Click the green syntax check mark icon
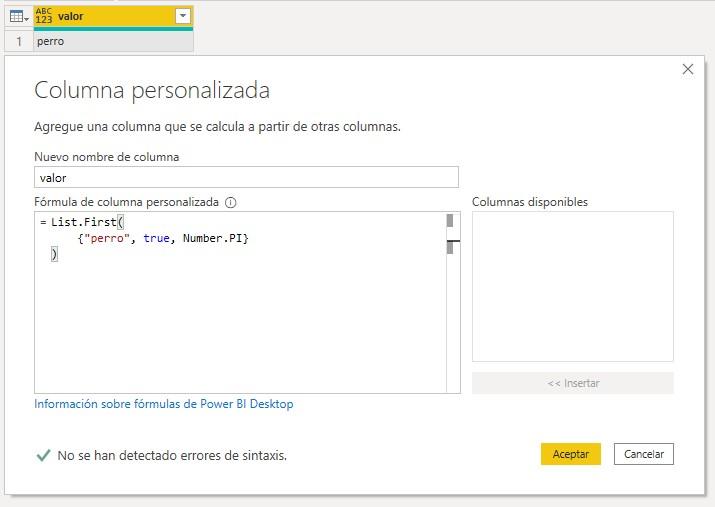 coord(43,455)
